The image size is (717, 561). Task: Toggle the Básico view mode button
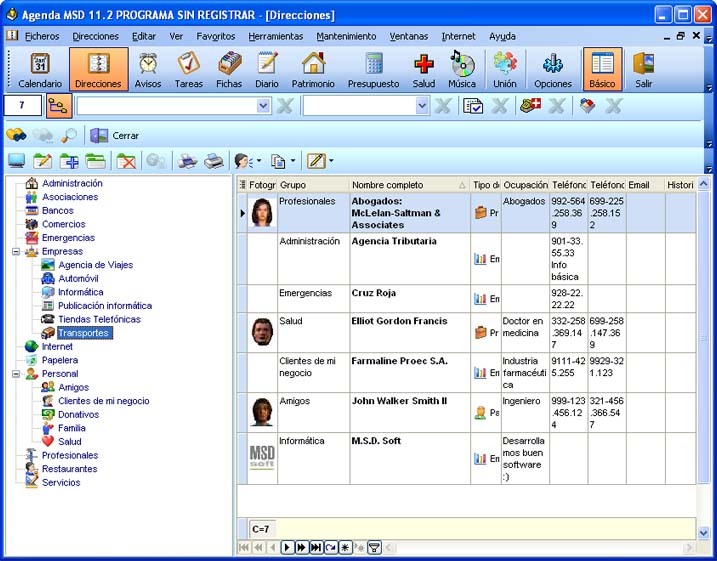tap(602, 69)
